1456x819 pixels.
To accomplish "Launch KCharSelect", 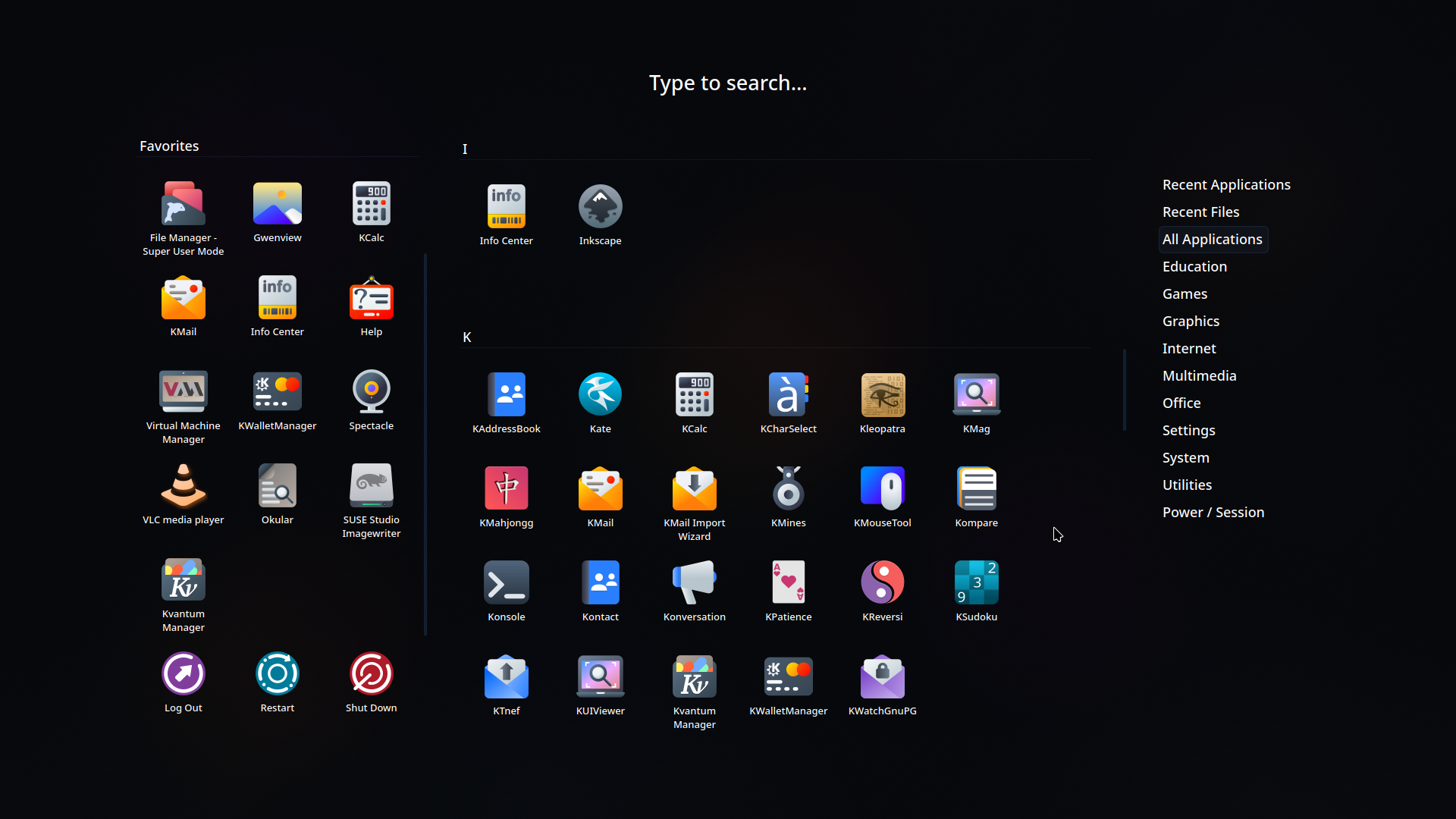I will (x=789, y=403).
